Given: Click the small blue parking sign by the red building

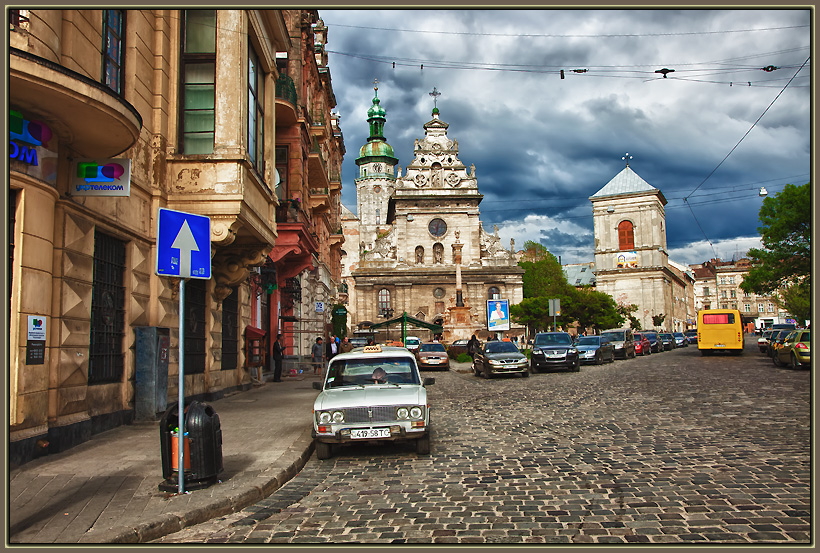Looking at the screenshot, I should 319,307.
